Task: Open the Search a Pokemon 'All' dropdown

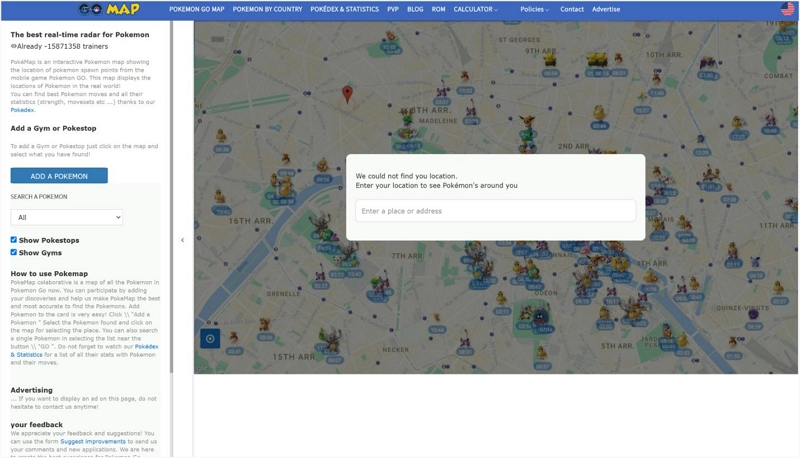Action: tap(66, 217)
